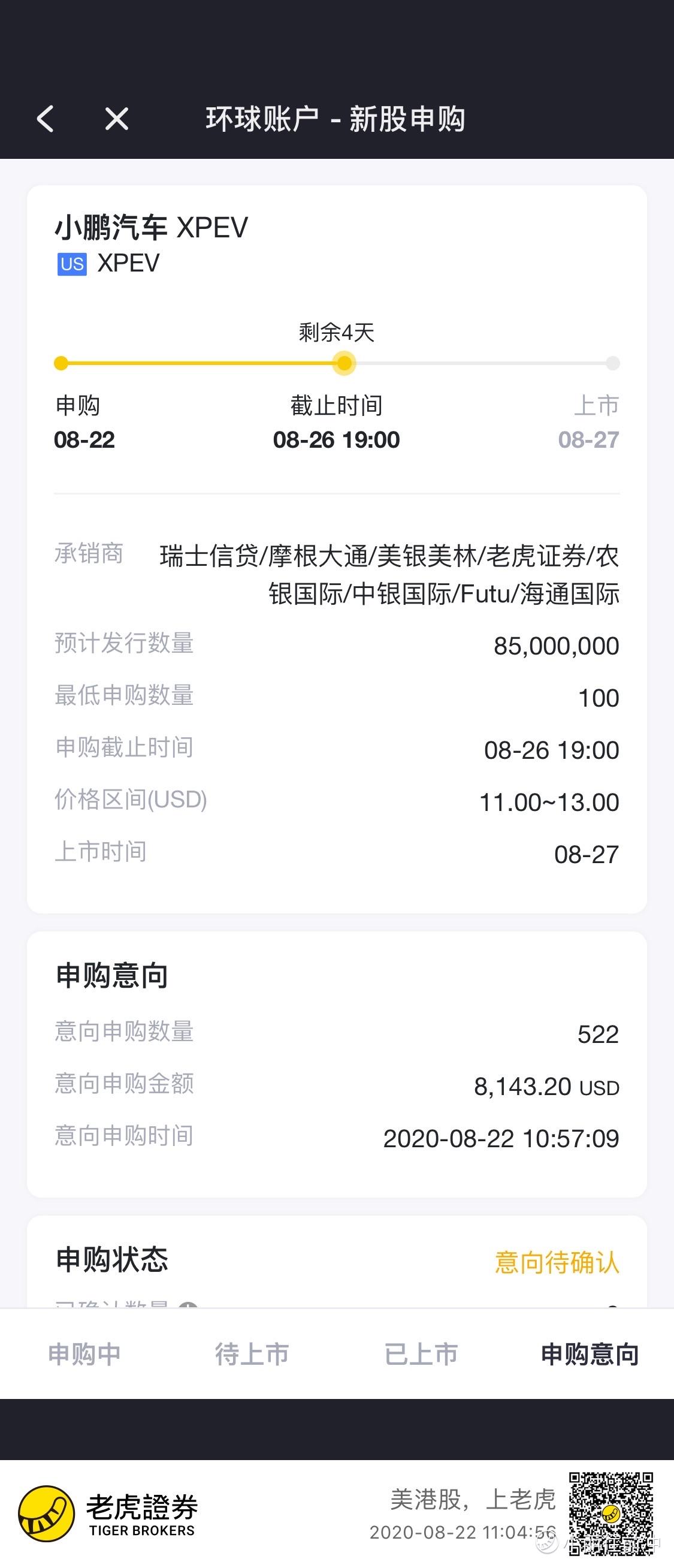Tap the 08-27 listing date marker
Screen dimensions: 674x1568
pyautogui.click(x=612, y=363)
